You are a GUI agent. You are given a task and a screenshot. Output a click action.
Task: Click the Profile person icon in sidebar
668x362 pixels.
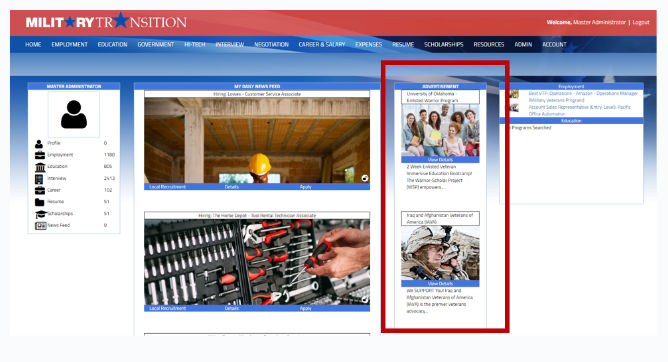click(39, 144)
